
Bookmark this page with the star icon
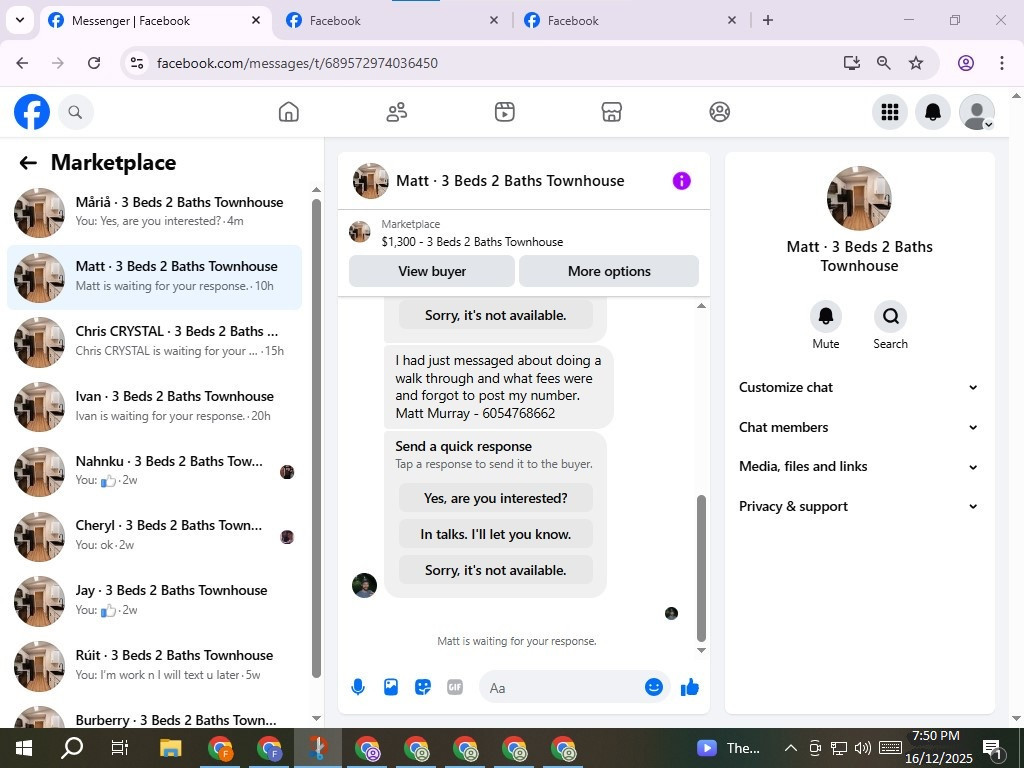point(916,63)
